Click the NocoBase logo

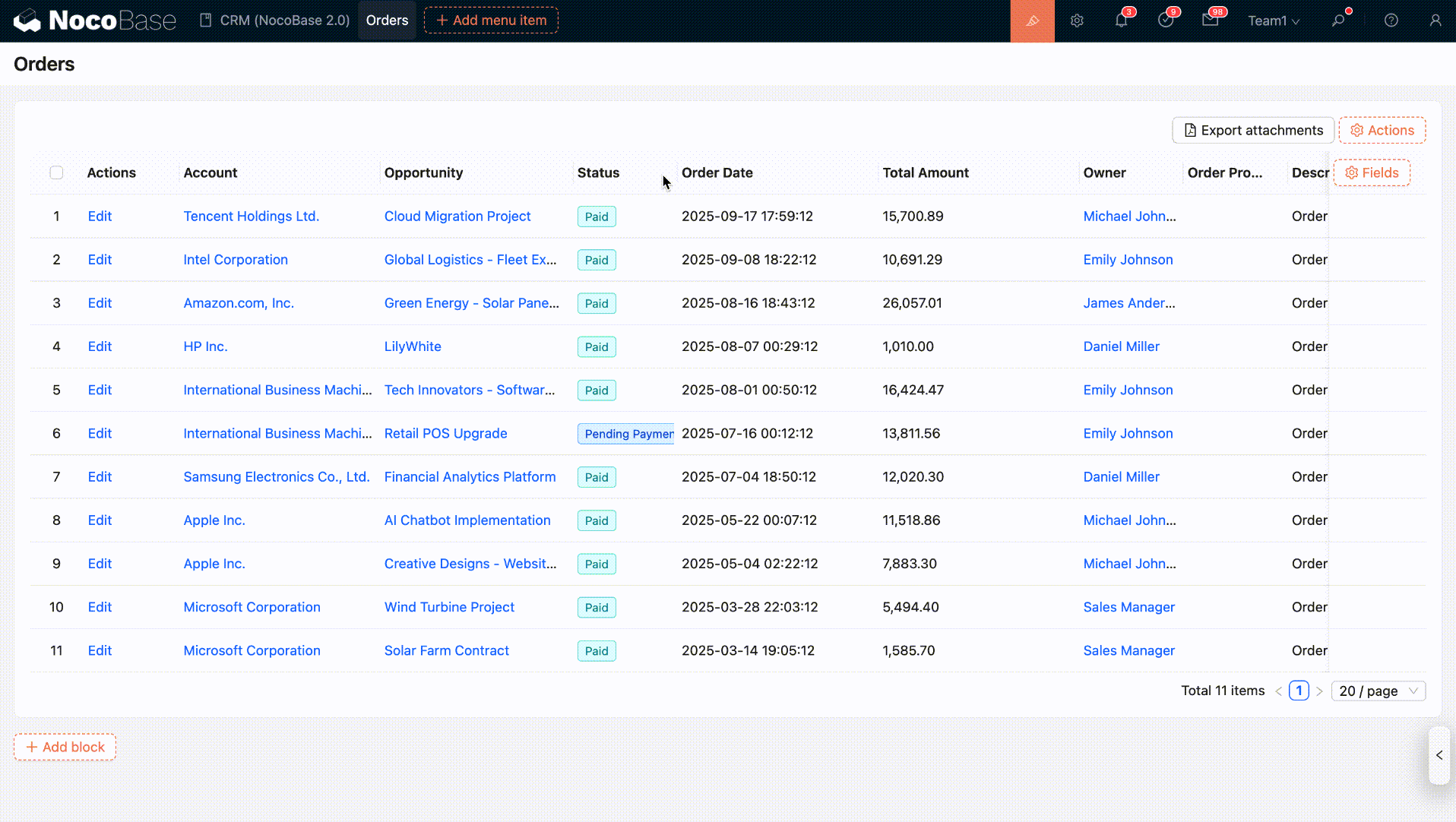point(94,21)
